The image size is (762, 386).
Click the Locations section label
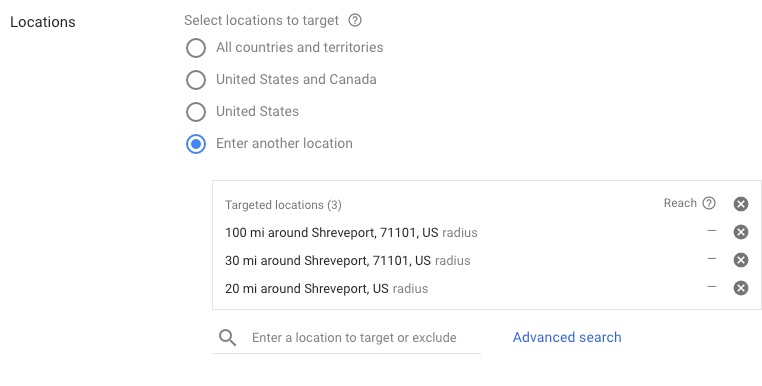[43, 22]
